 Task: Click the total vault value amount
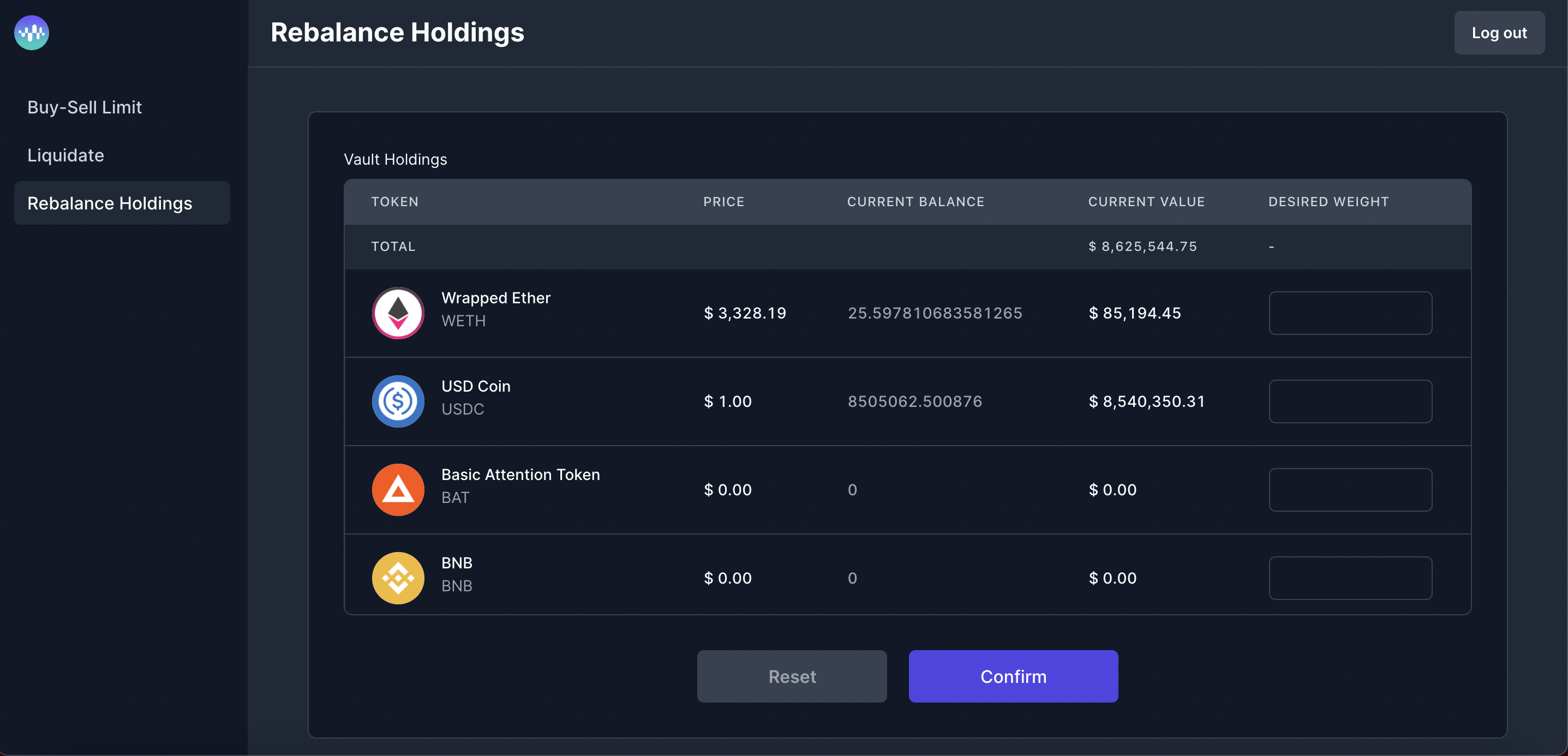(1142, 247)
